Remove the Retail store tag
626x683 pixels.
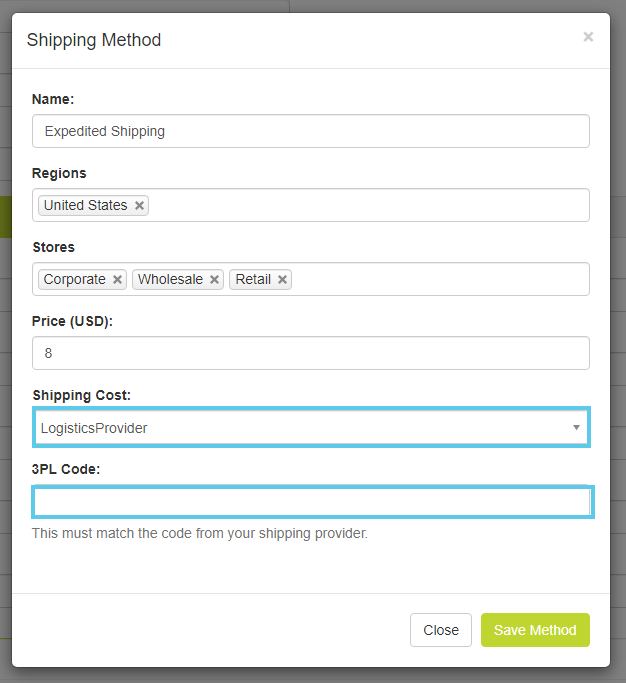click(283, 280)
